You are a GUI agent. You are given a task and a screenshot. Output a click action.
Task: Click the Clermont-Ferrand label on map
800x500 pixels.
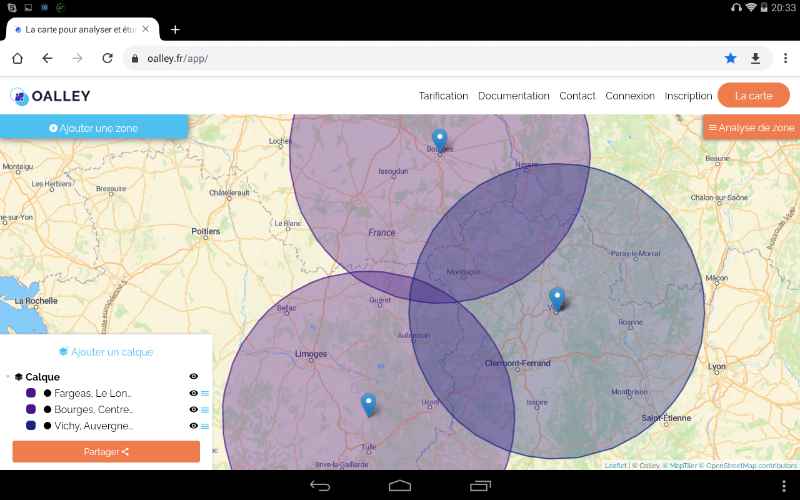517,363
